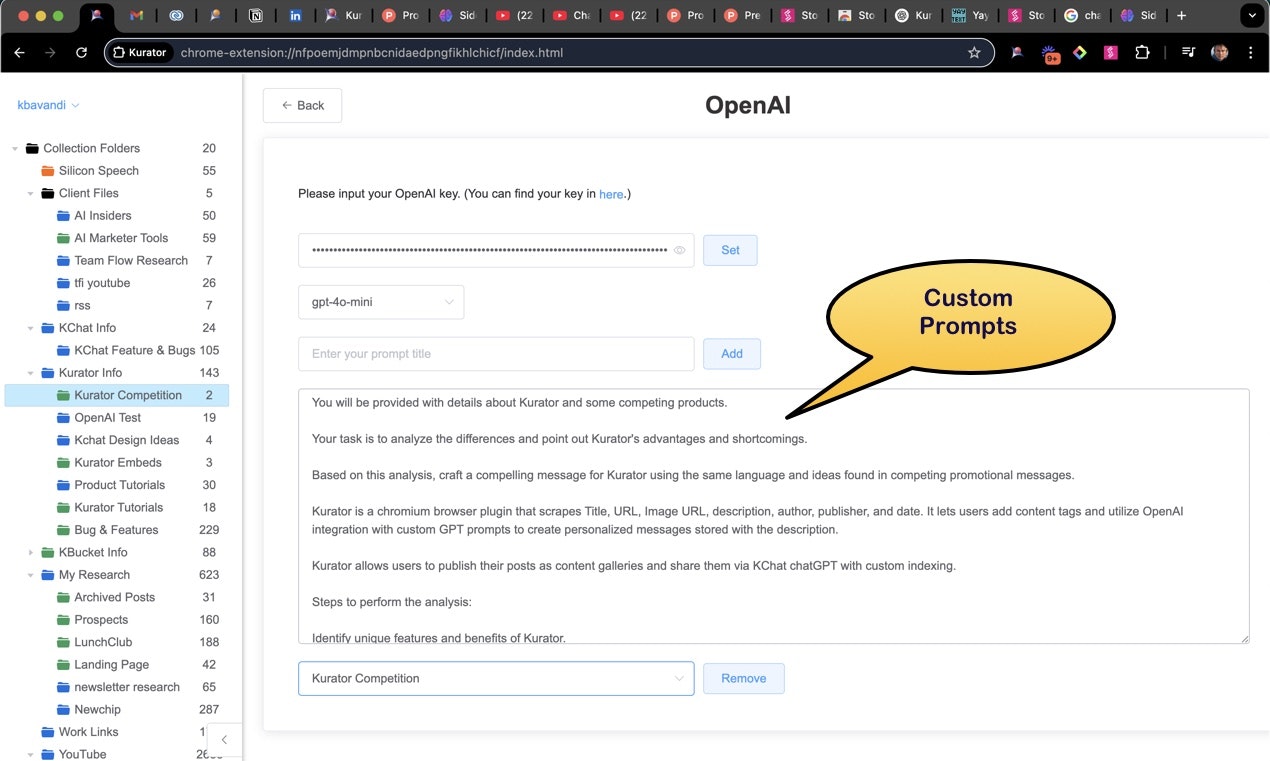The height and width of the screenshot is (761, 1270).
Task: Switch to the Notion browser tab
Action: (255, 16)
